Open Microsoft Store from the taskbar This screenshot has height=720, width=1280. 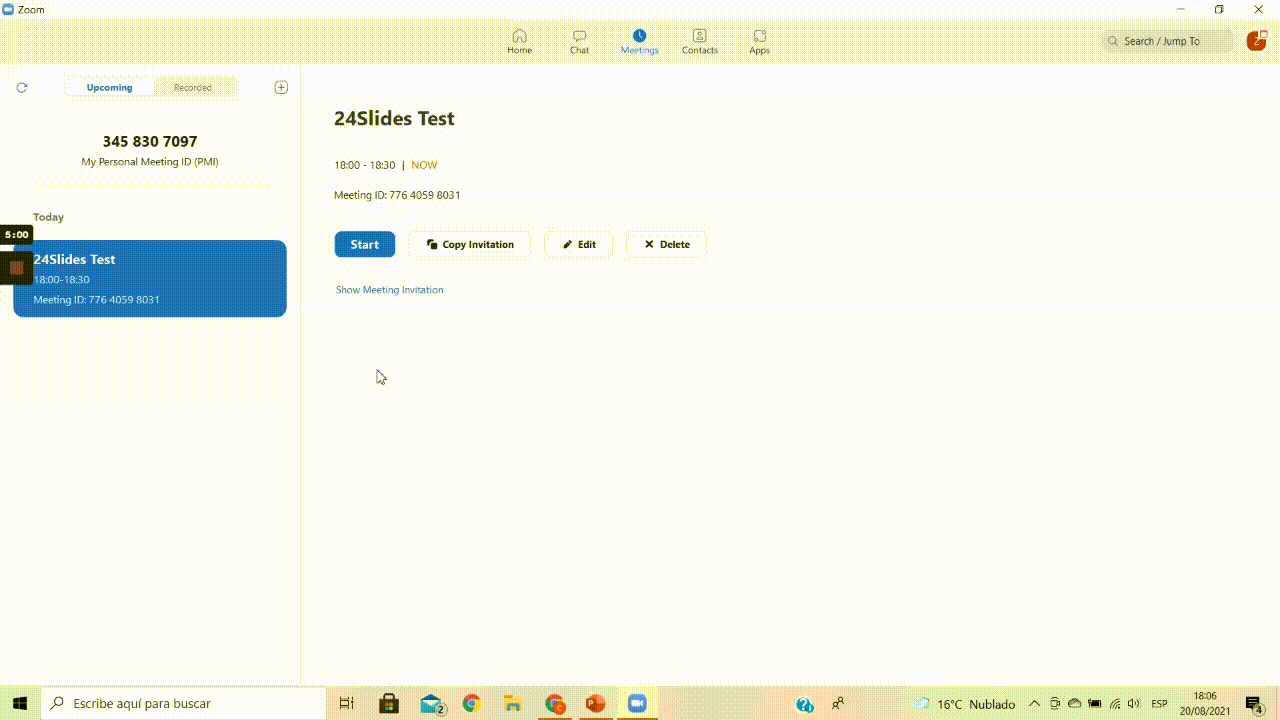pyautogui.click(x=389, y=703)
